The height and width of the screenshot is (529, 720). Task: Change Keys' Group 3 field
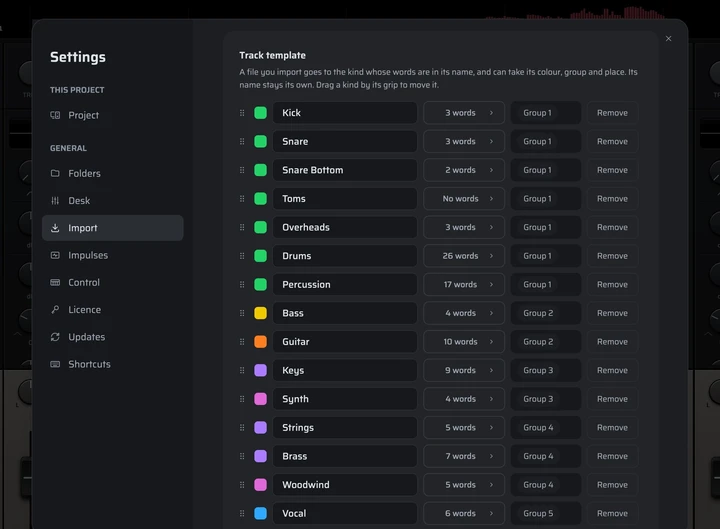coord(546,371)
